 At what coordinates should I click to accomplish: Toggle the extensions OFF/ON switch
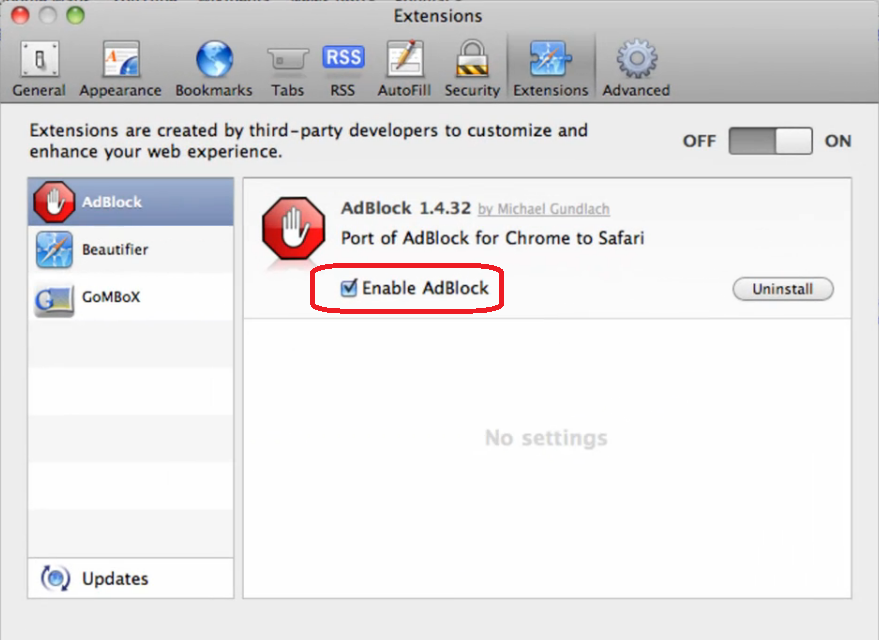pyautogui.click(x=770, y=141)
